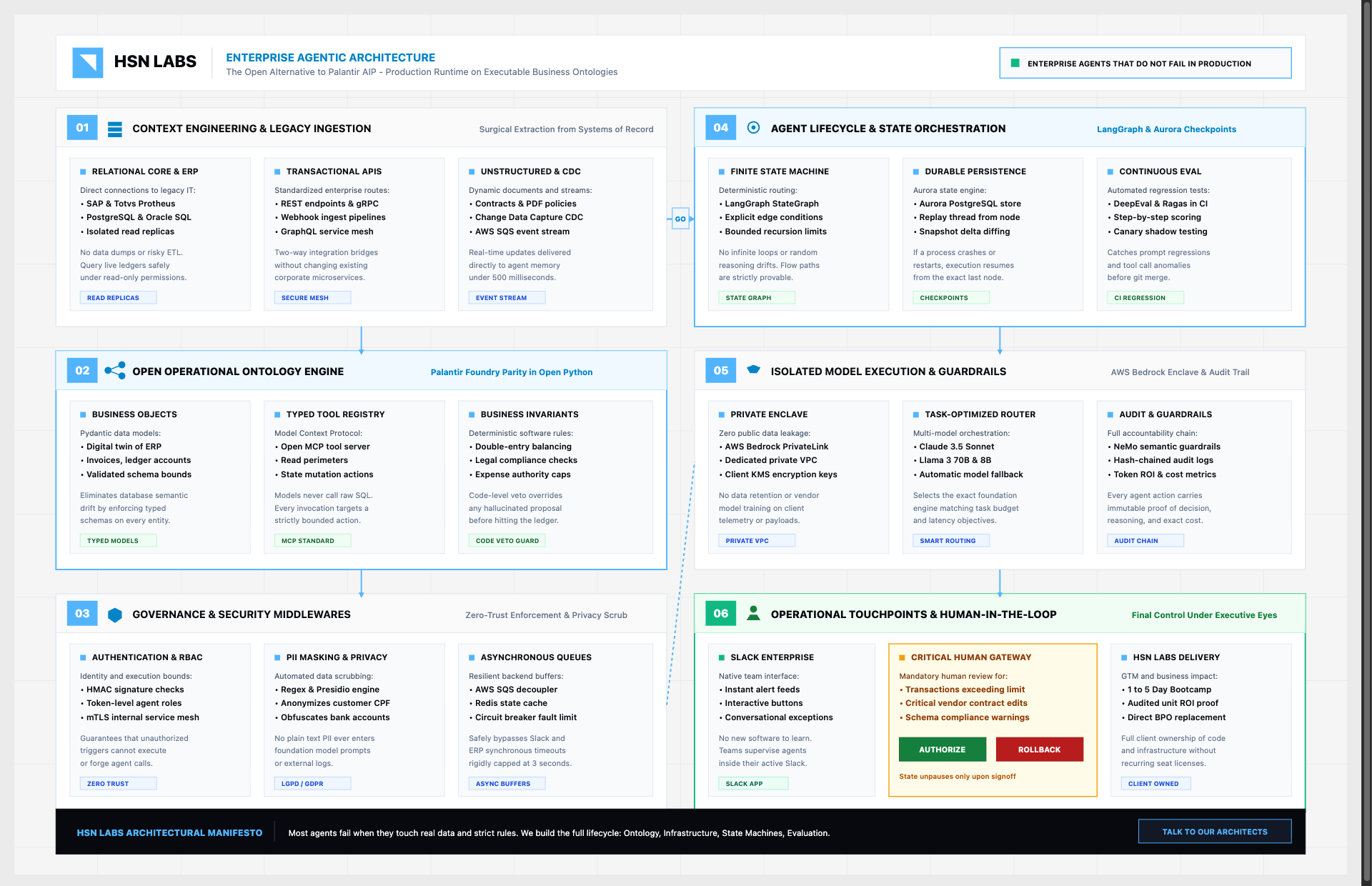Click the 01 section number badge
The image size is (1372, 886).
click(82, 128)
